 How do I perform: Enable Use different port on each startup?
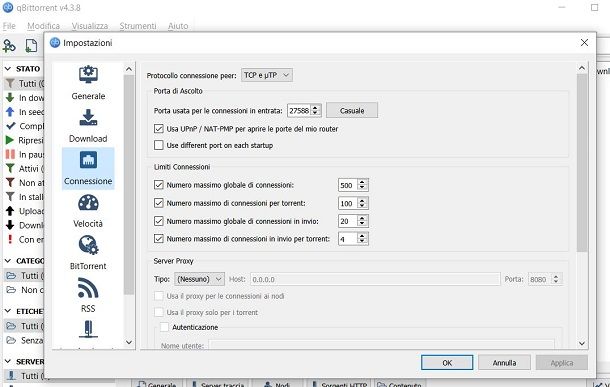click(x=158, y=145)
